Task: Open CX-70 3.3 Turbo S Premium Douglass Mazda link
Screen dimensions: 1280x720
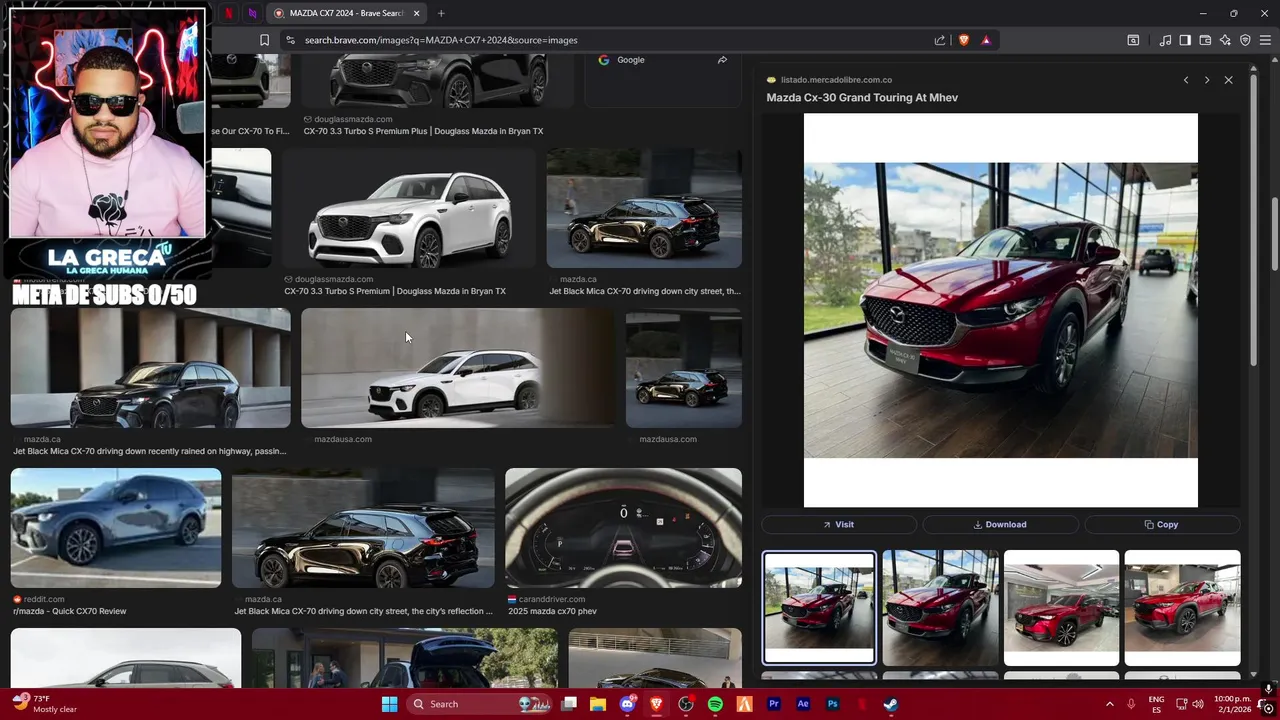Action: tap(395, 291)
